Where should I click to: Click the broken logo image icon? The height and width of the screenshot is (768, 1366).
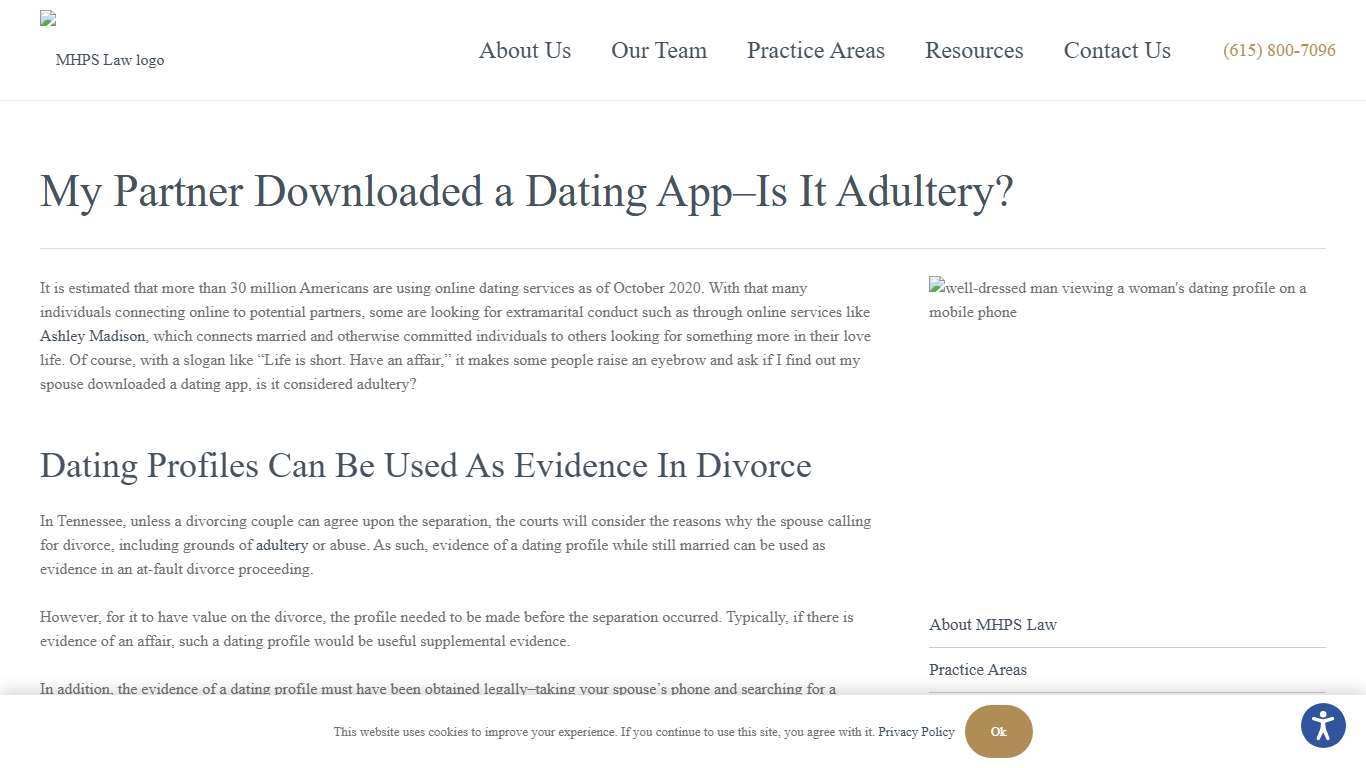(46, 17)
